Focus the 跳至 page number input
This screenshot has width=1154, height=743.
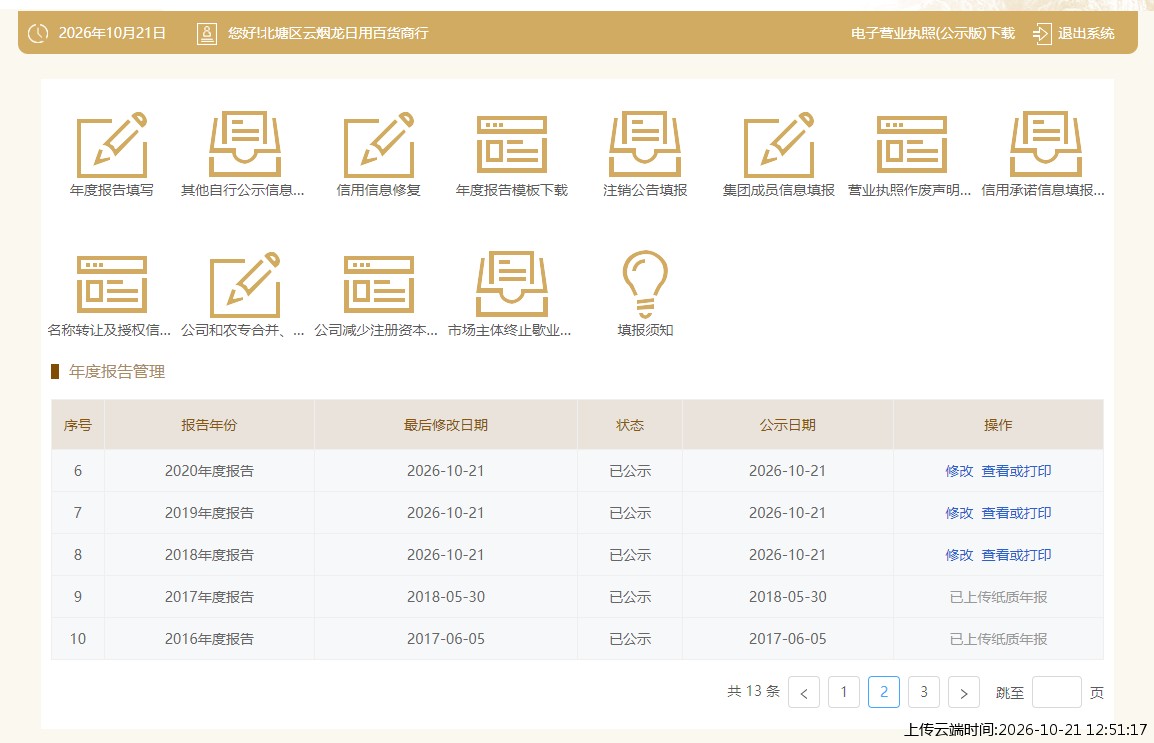[1057, 692]
